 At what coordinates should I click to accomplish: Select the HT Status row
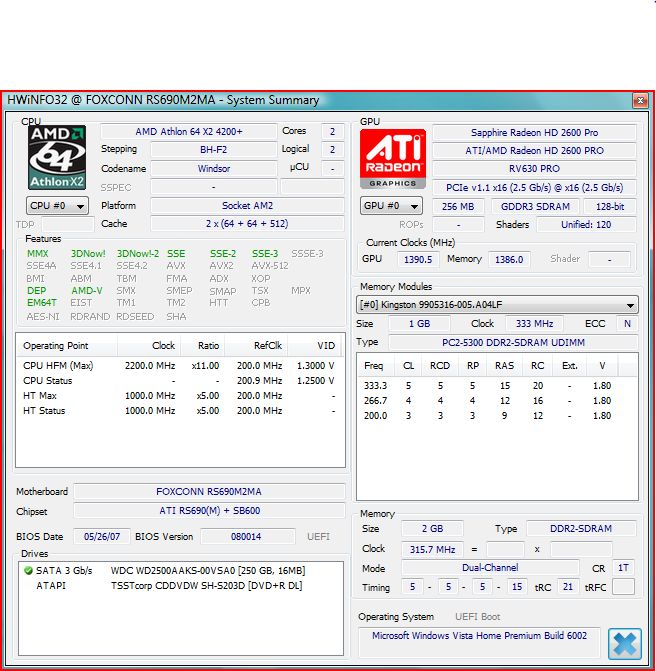[x=179, y=411]
